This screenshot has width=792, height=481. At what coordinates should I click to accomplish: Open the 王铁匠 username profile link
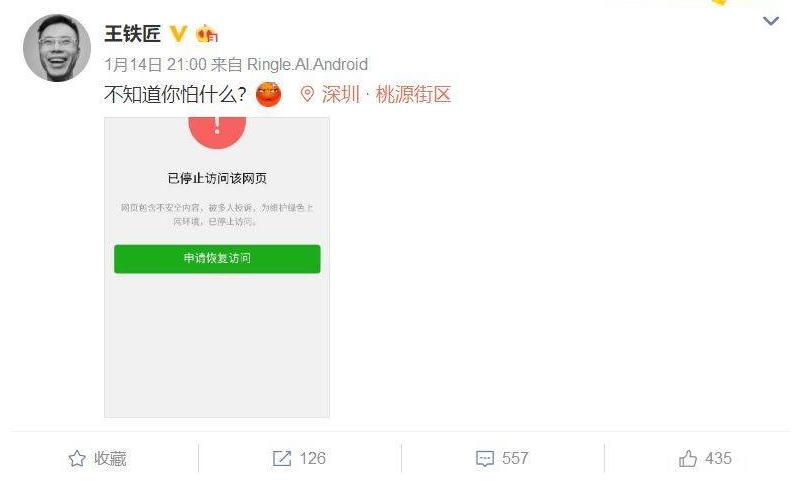132,34
